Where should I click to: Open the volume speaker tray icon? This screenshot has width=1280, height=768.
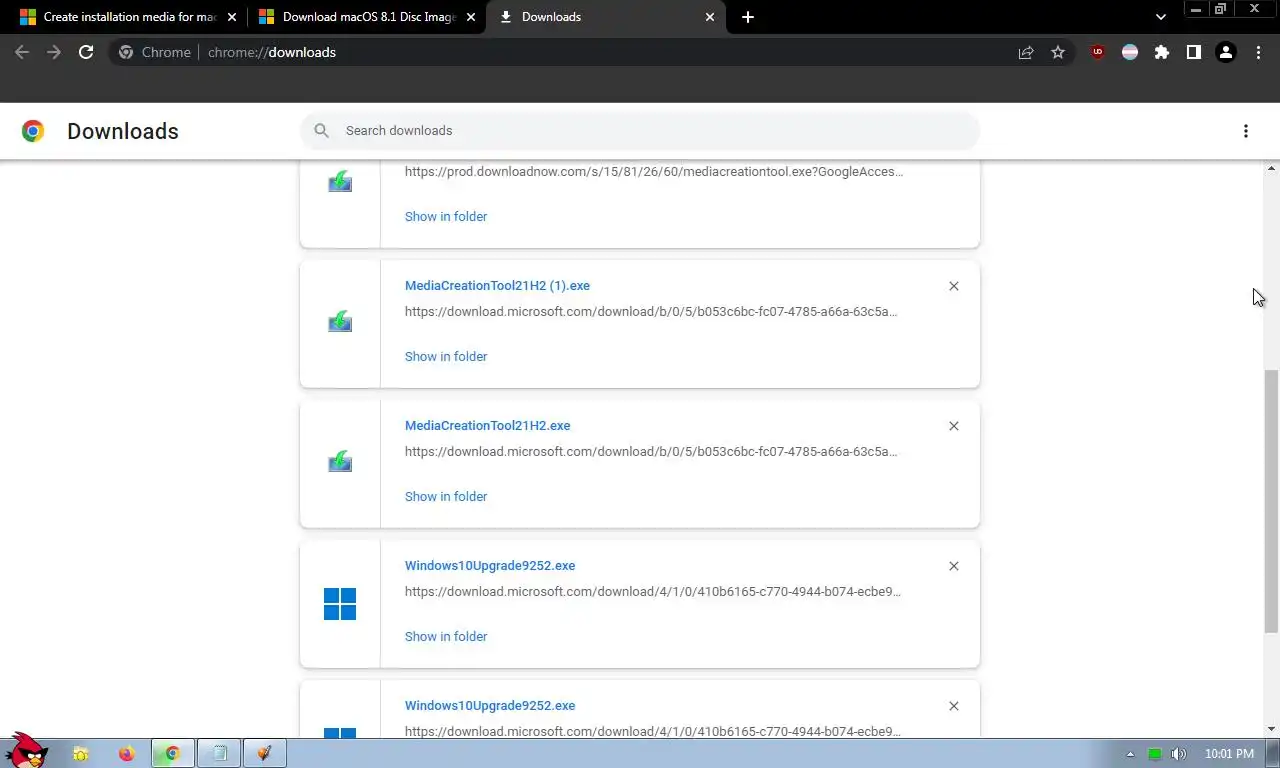(x=1179, y=754)
